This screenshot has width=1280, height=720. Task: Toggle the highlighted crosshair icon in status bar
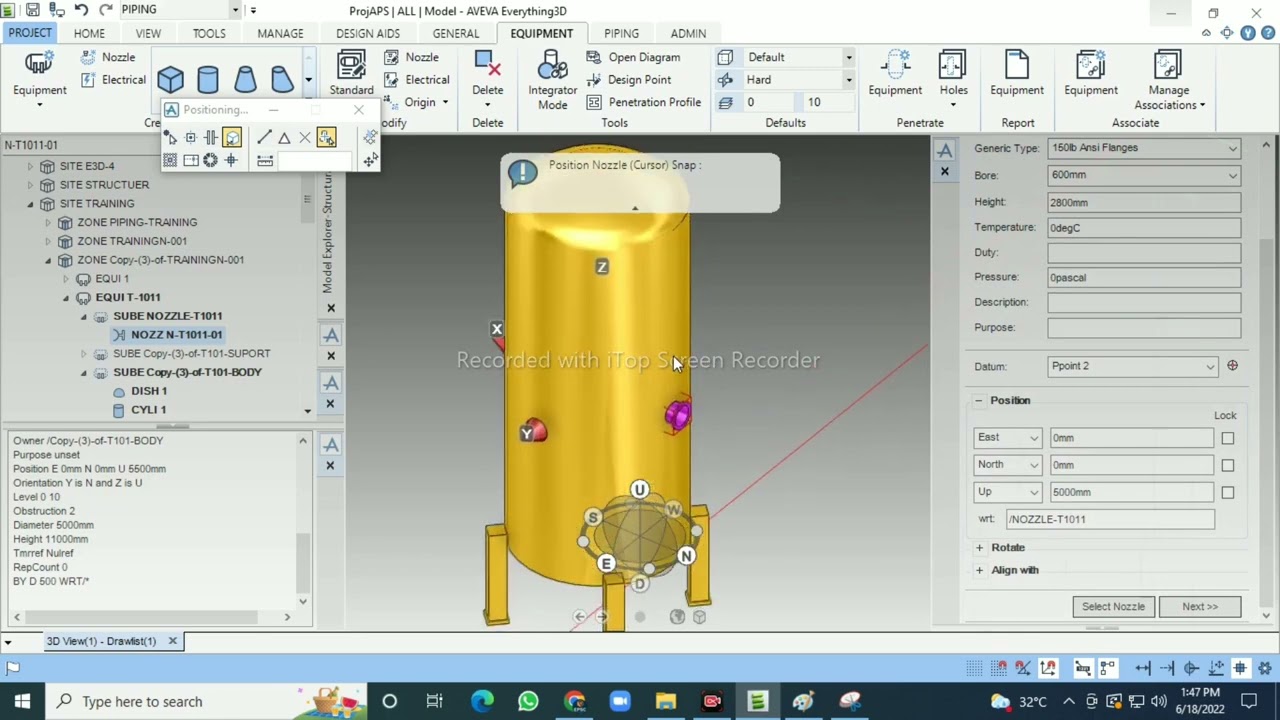(x=1240, y=668)
